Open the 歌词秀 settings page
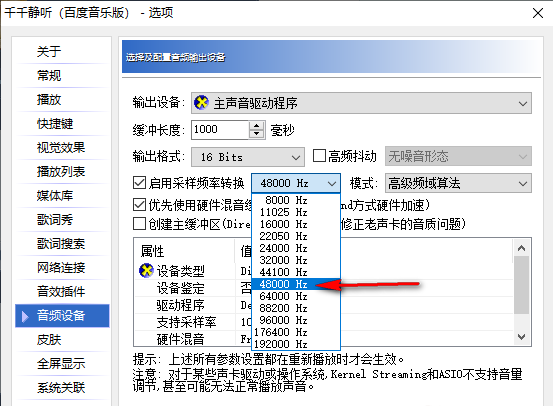 coord(55,220)
